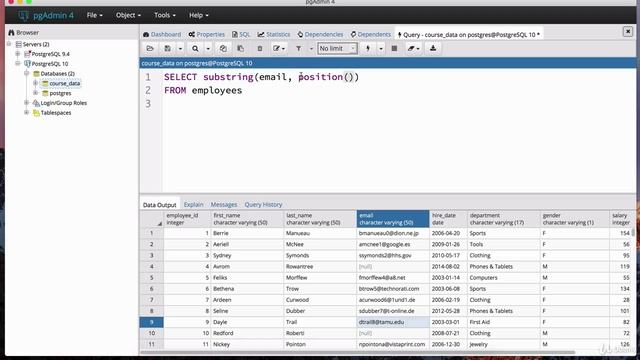
Task: Click the hire_date column header
Action: (x=448, y=219)
